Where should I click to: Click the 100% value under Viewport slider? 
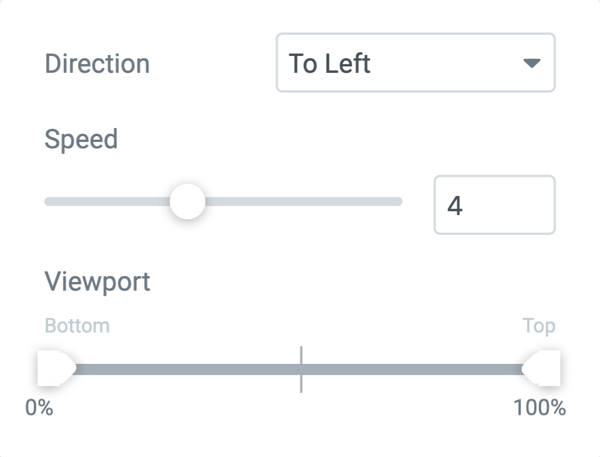tap(539, 408)
